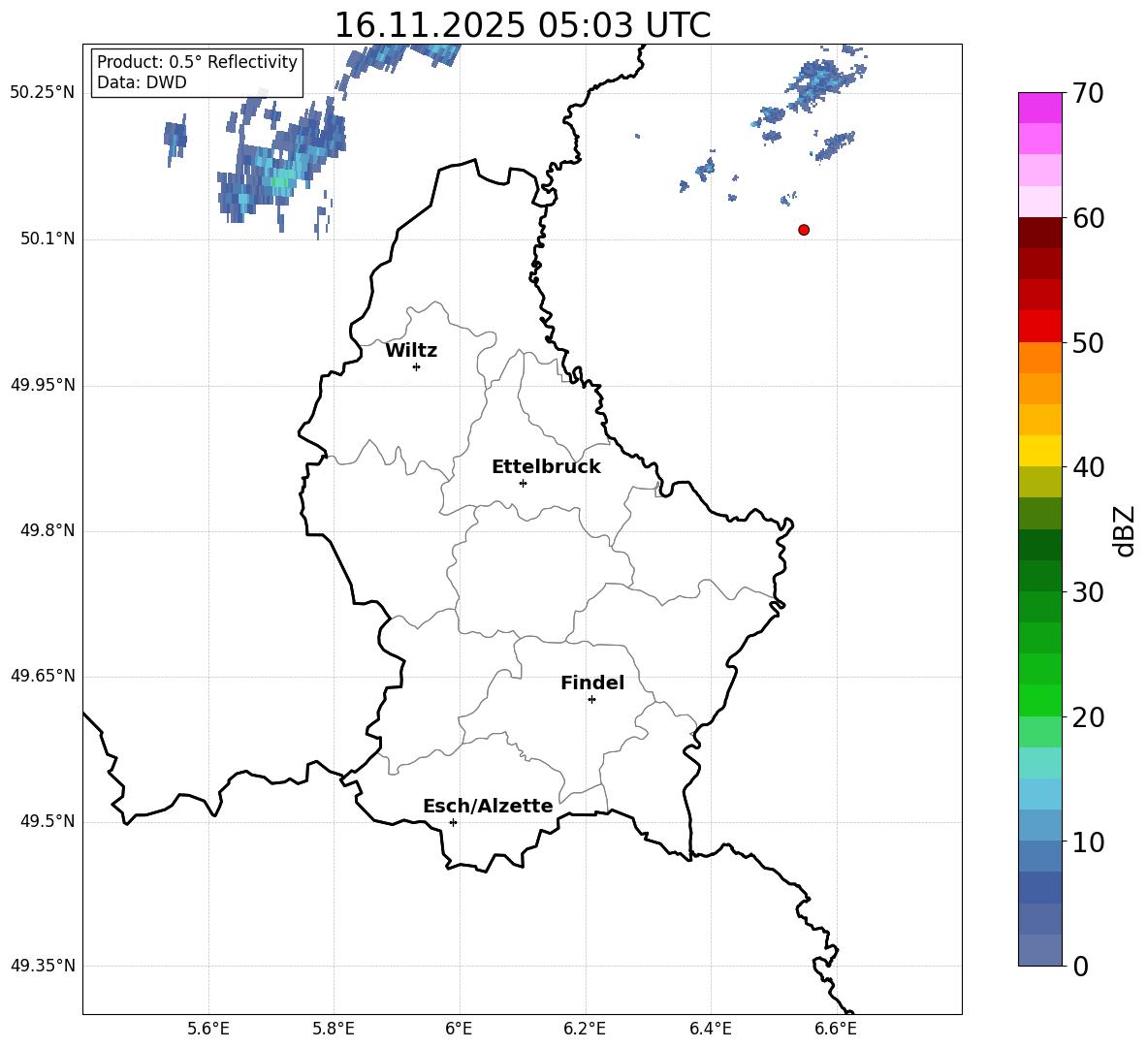The image size is (1148, 1048).
Task: Click the 6°E longitude label
Action: pyautogui.click(x=459, y=1029)
